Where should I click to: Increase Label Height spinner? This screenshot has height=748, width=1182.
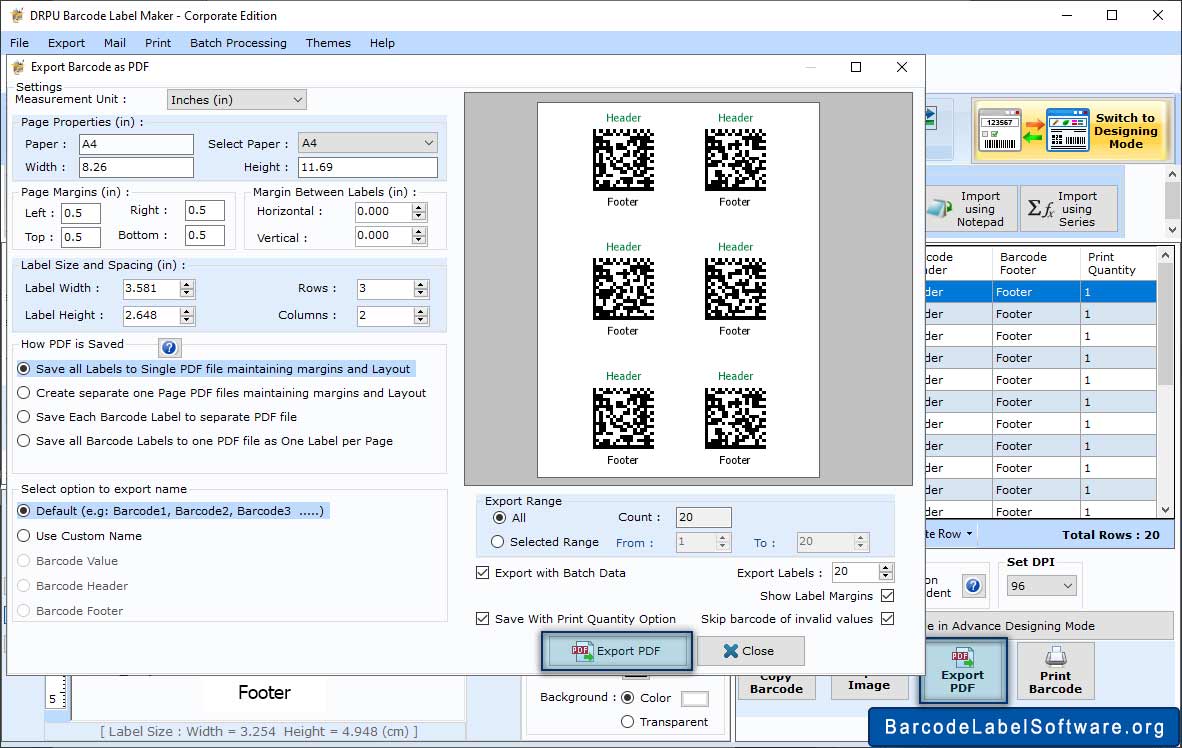pyautogui.click(x=187, y=311)
